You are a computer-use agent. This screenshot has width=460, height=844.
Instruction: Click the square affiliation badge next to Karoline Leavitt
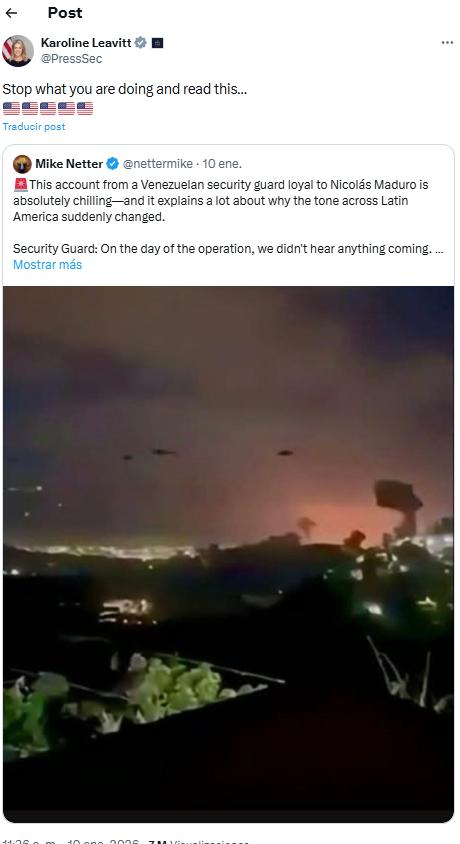158,43
